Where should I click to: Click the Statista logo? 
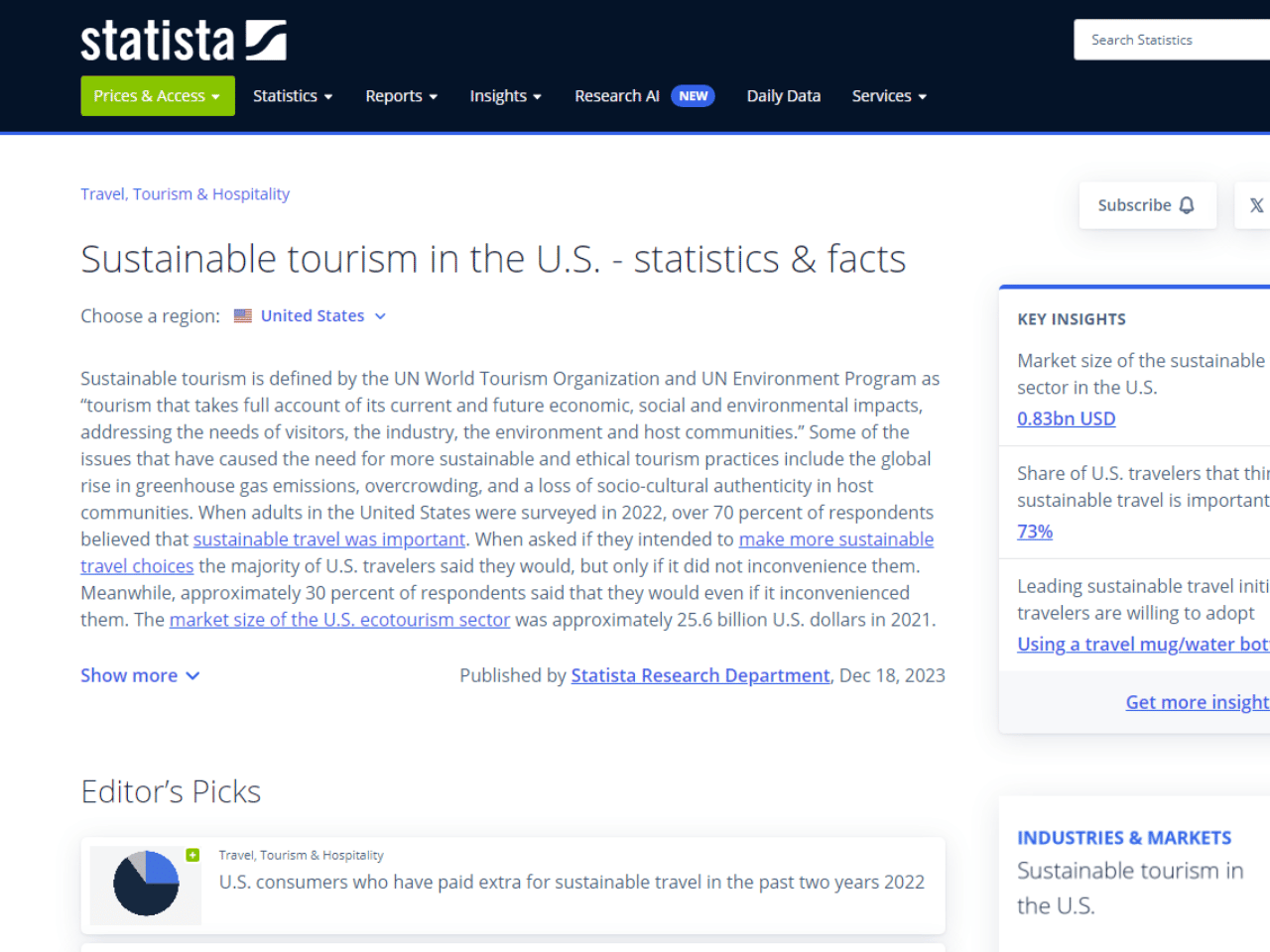click(184, 41)
